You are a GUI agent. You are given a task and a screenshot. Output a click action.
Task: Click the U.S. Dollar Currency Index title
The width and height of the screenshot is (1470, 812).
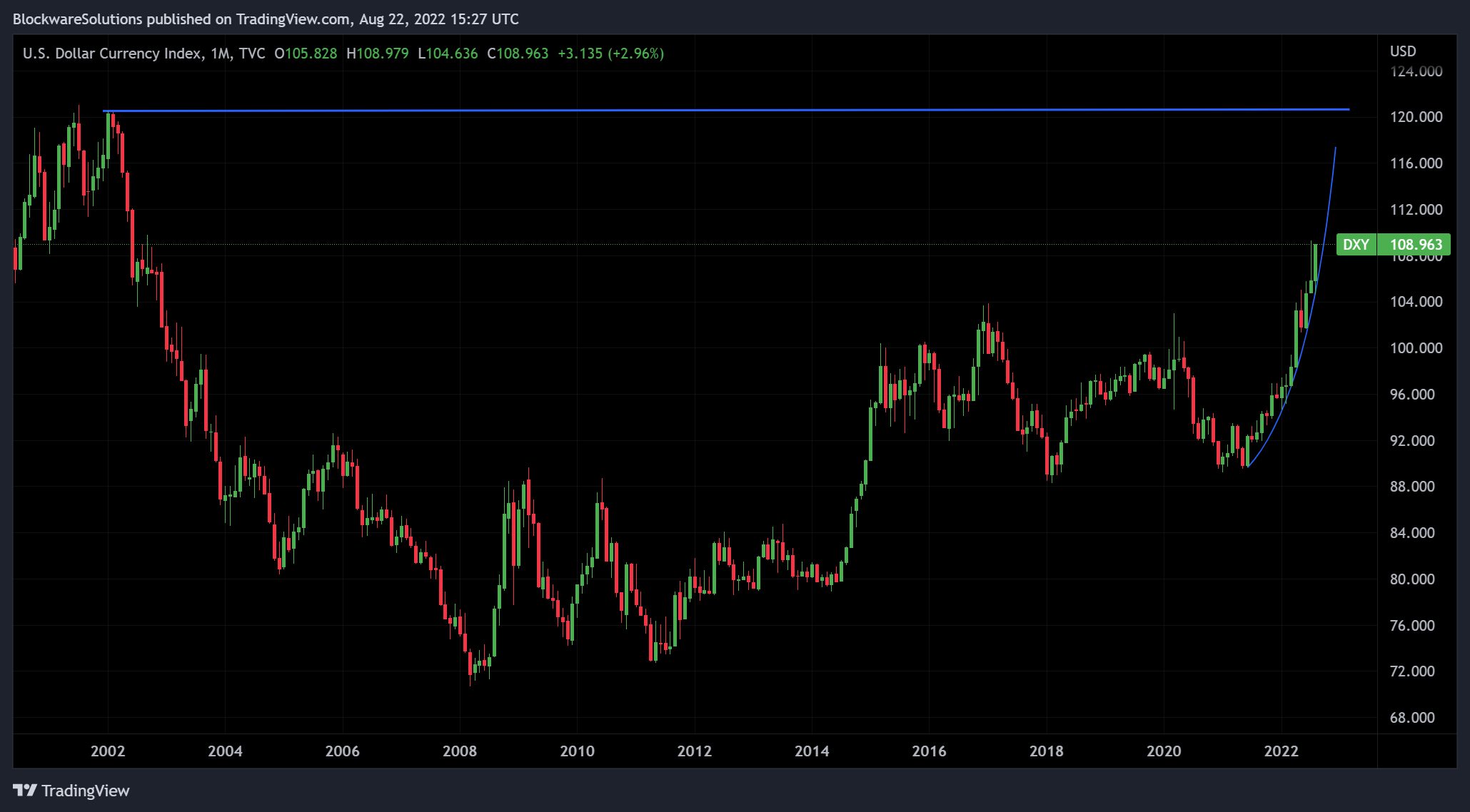111,54
